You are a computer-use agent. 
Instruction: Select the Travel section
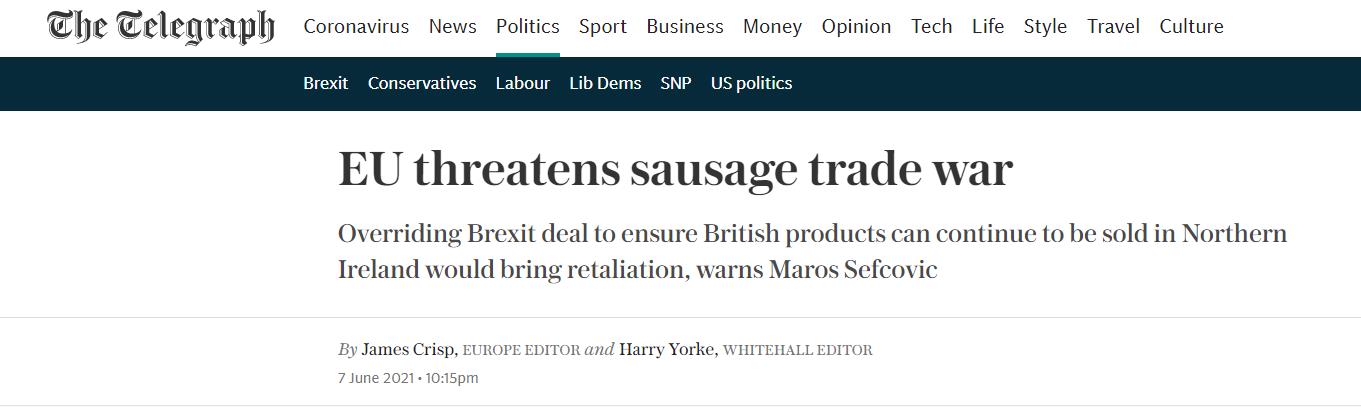[1113, 27]
